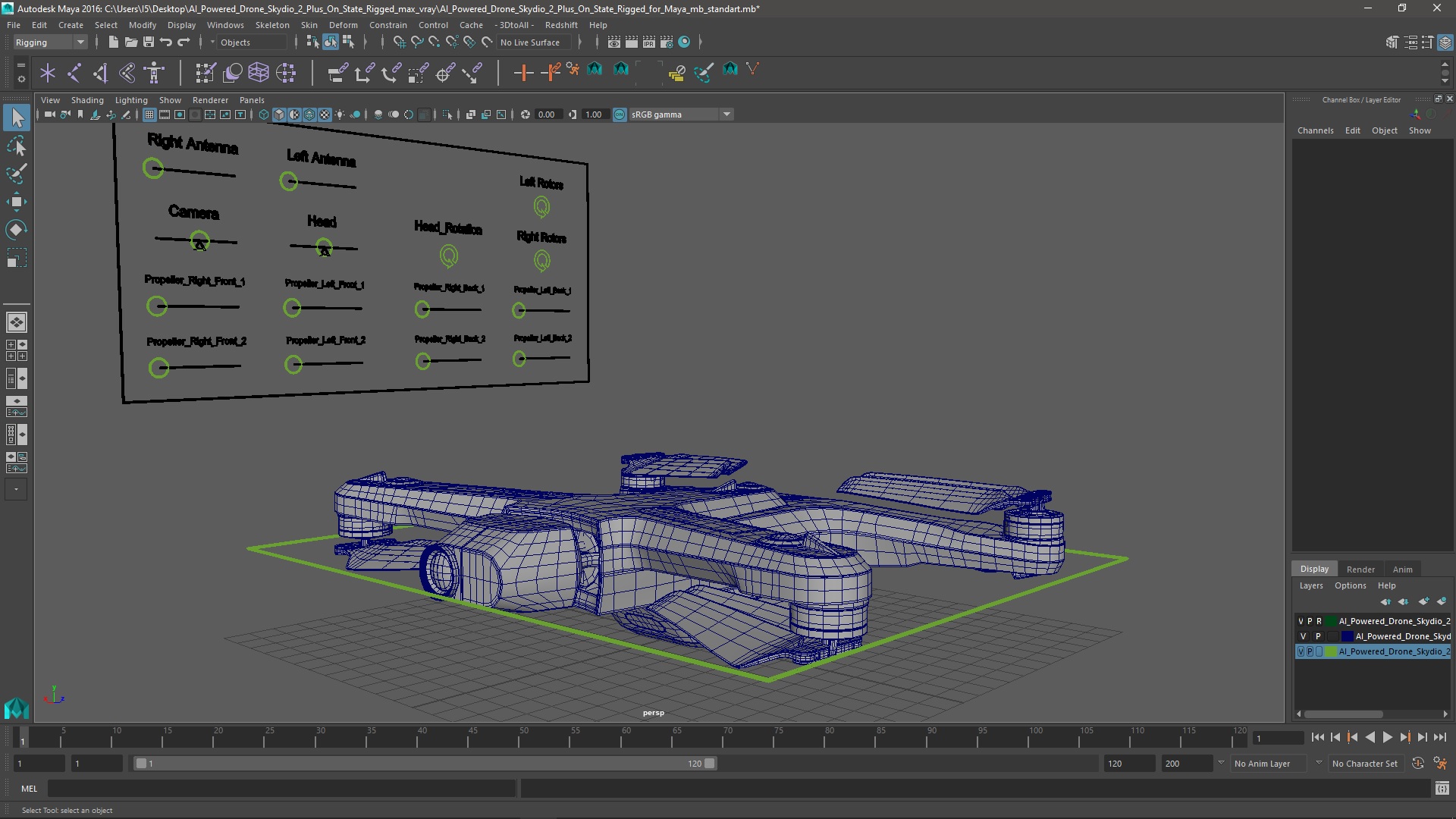Click the Create Lattice shelf icon
This screenshot has width=1456, height=819.
tap(259, 73)
